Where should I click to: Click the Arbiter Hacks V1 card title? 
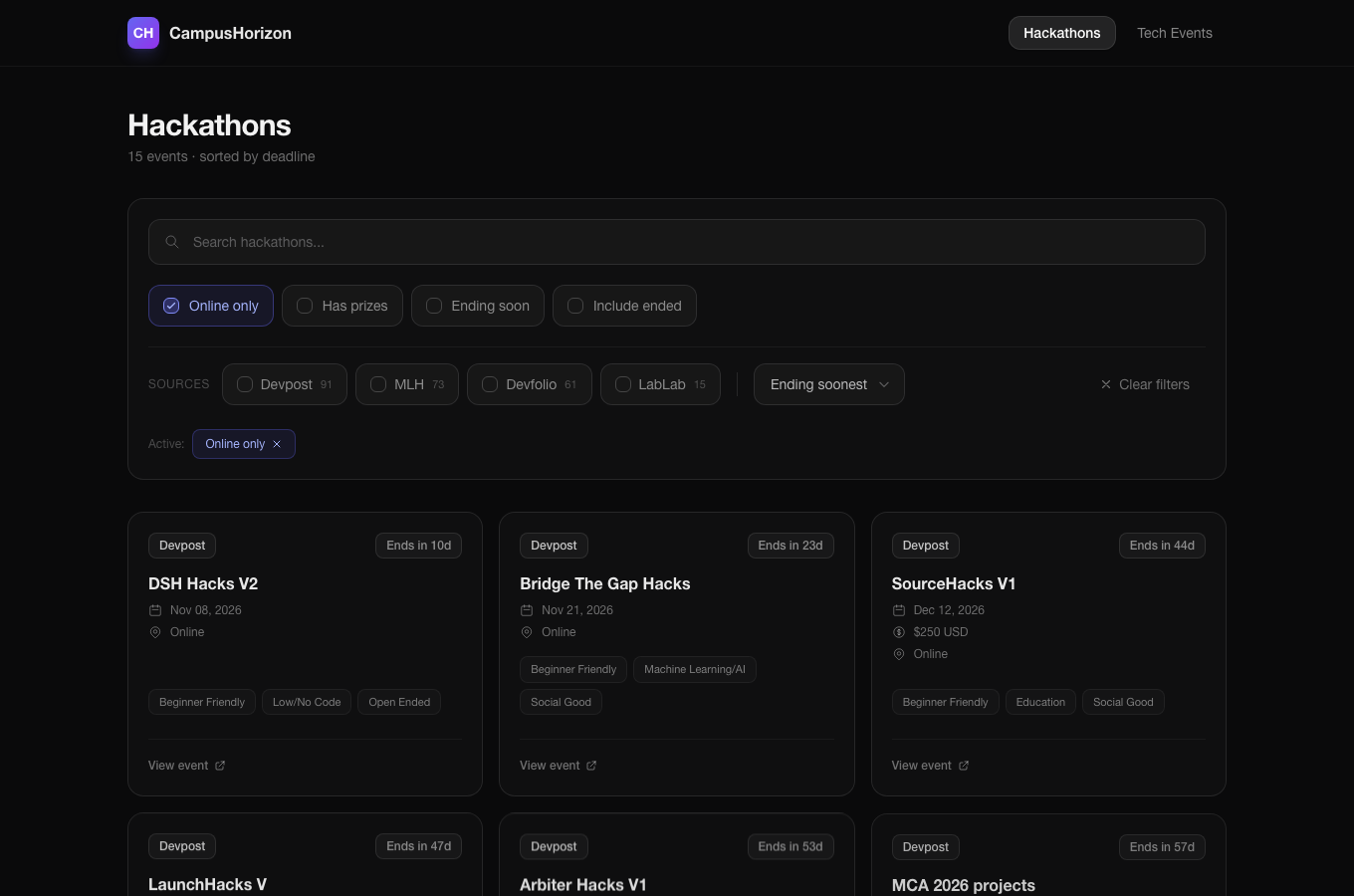point(583,884)
